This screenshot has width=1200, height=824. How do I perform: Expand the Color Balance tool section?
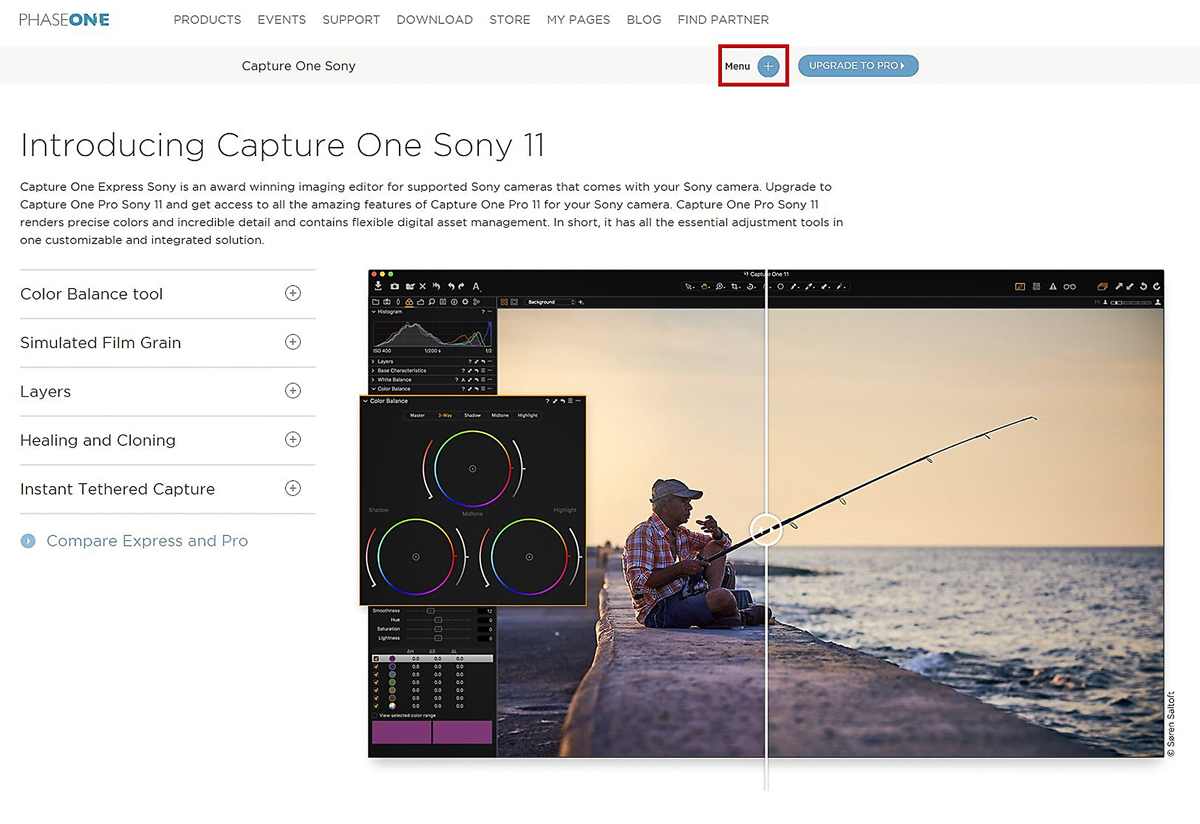pyautogui.click(x=293, y=293)
